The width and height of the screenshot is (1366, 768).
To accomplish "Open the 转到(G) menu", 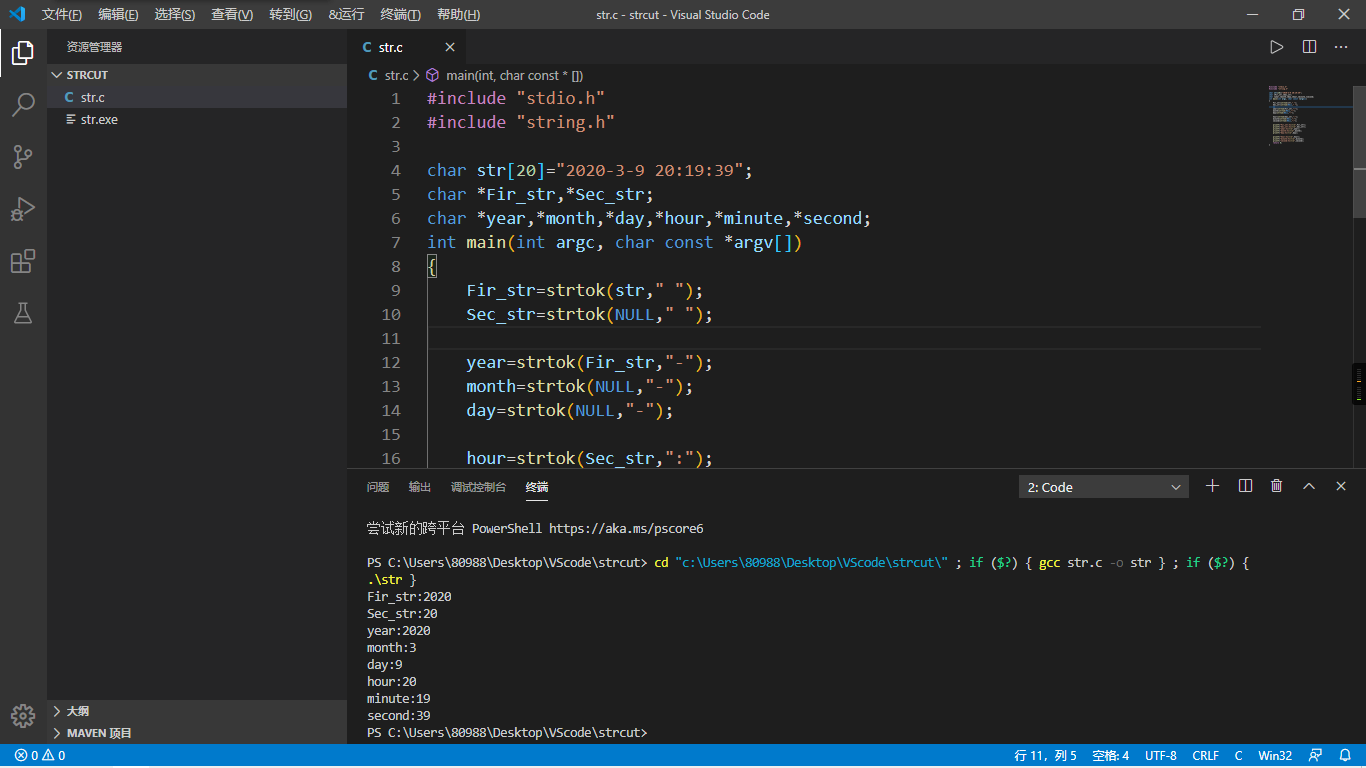I will coord(290,14).
